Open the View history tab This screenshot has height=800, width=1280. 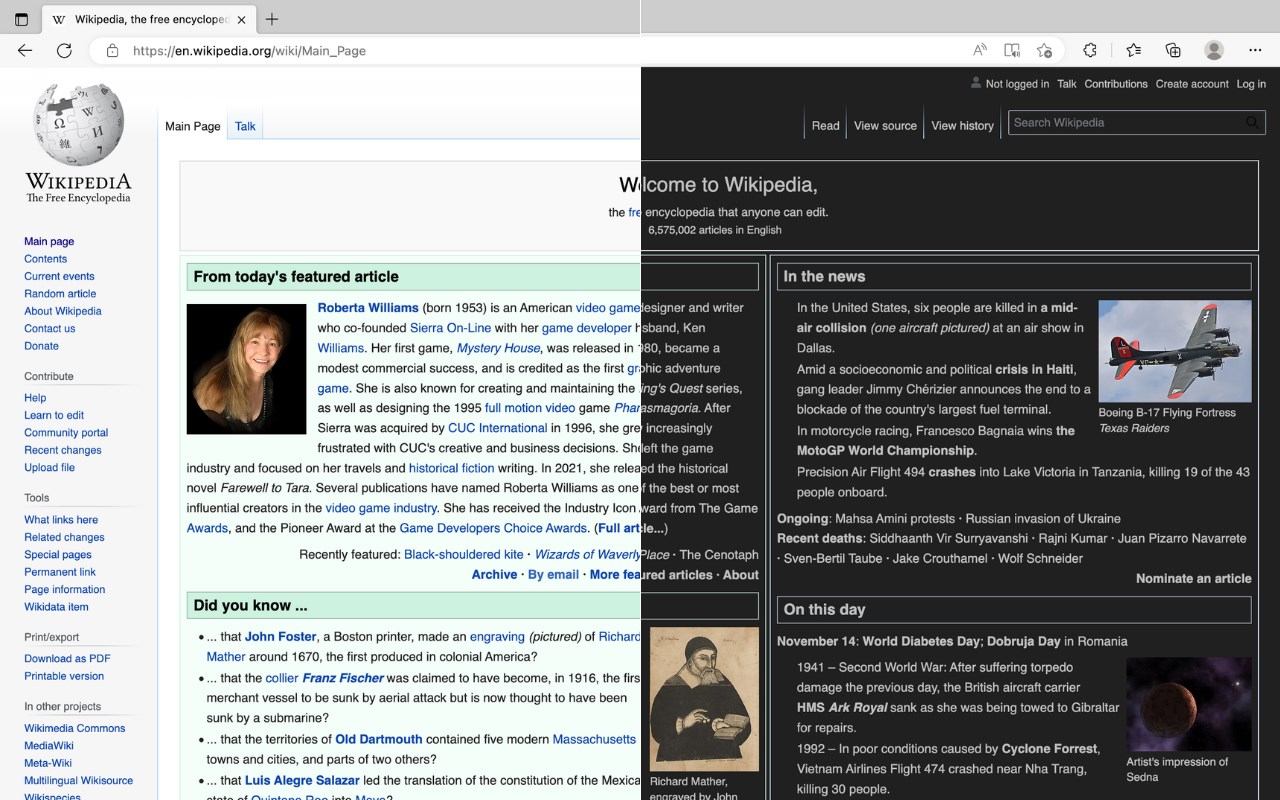pyautogui.click(x=962, y=126)
